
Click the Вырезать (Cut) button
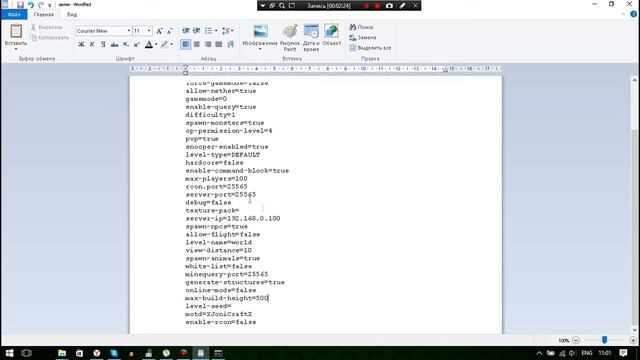47,27
